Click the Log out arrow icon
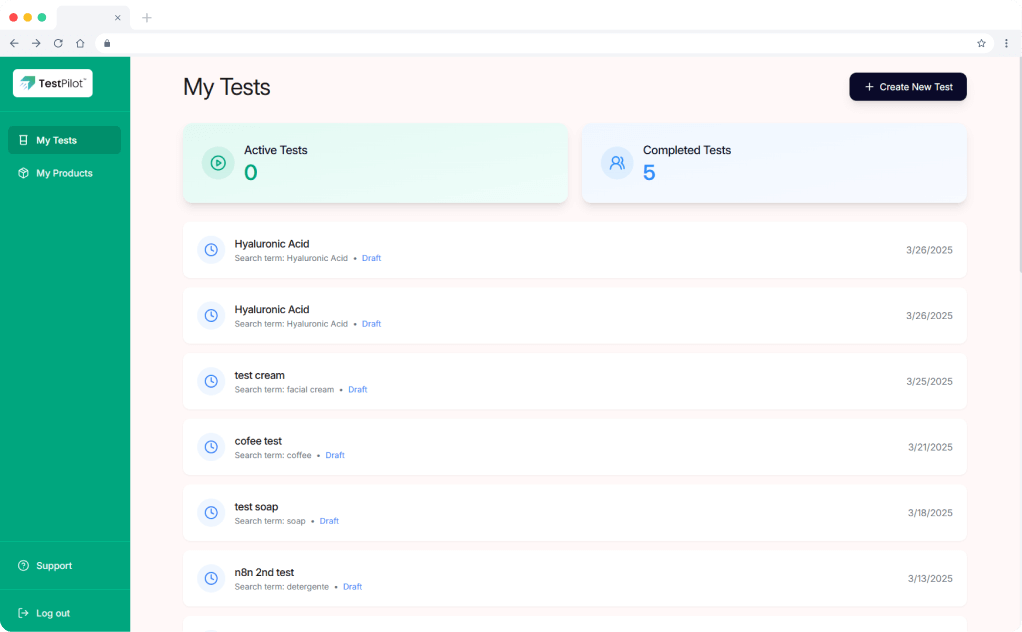This screenshot has width=1022, height=632. pos(23,613)
